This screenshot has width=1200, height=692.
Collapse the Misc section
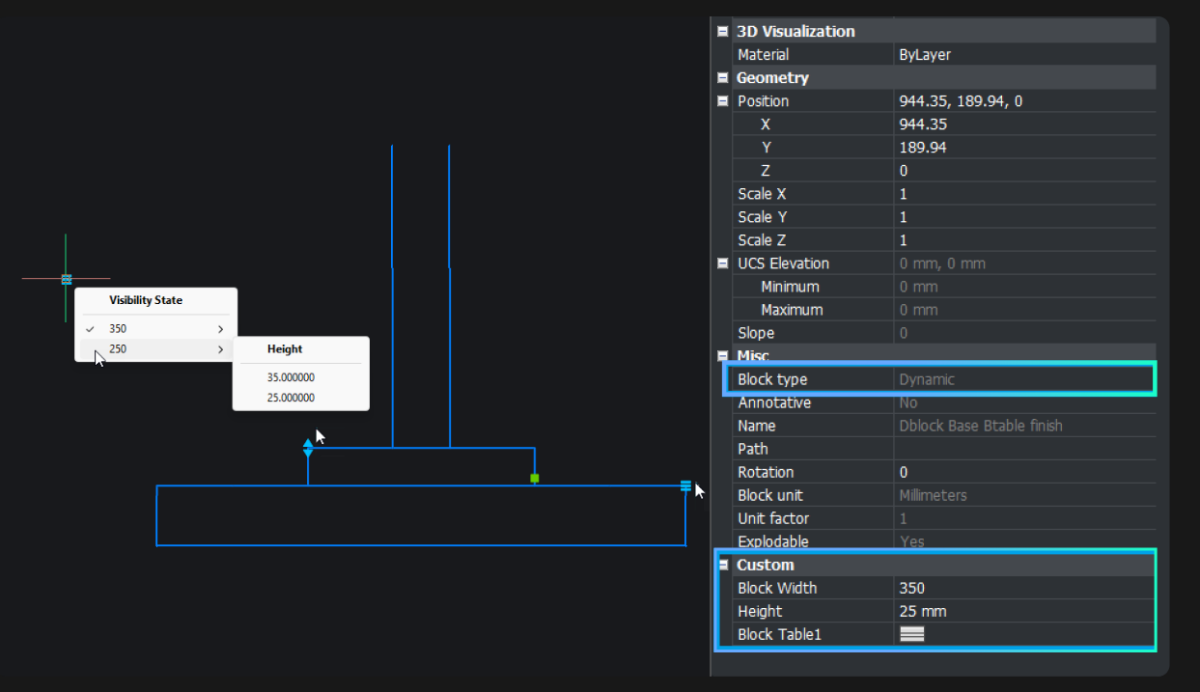click(x=721, y=356)
